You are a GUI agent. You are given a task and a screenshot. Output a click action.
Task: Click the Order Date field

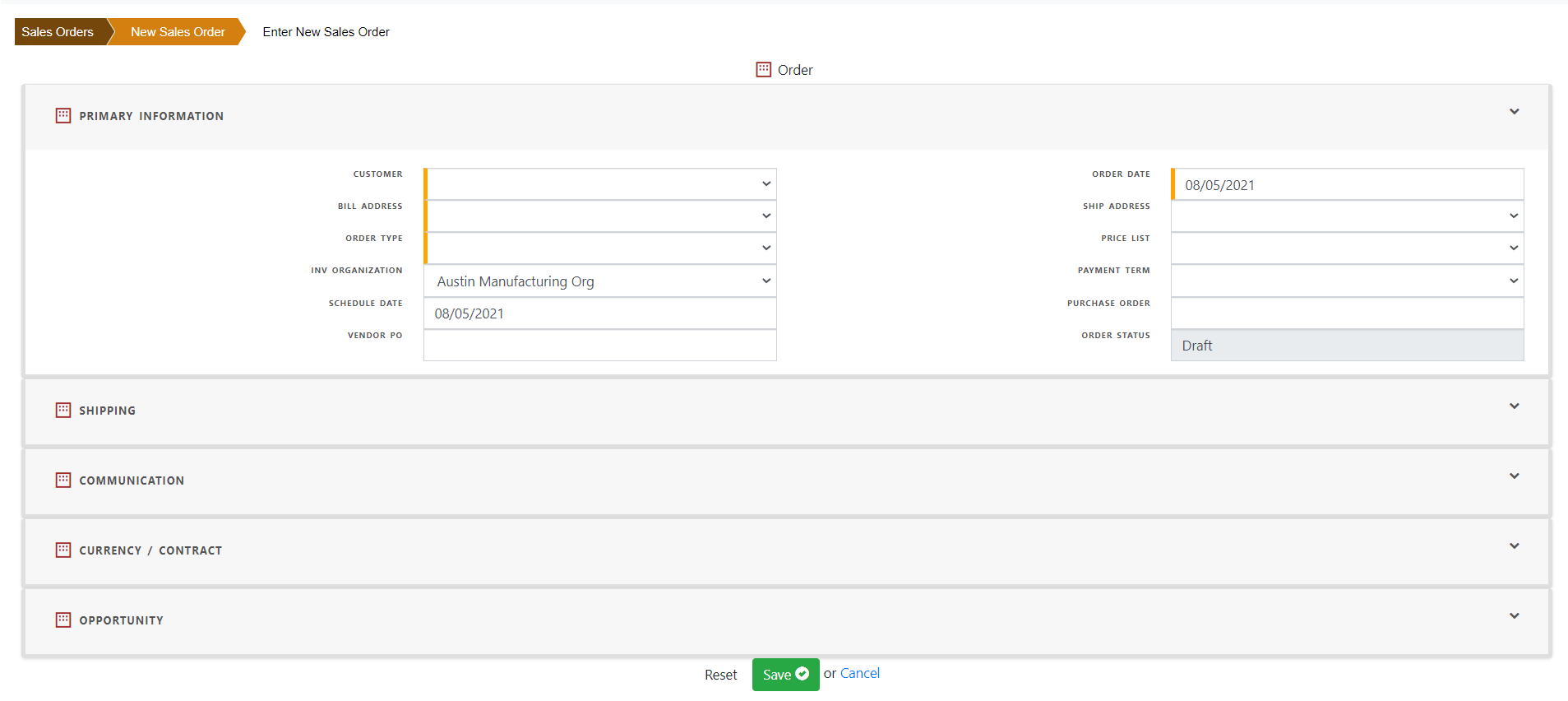pyautogui.click(x=1348, y=184)
